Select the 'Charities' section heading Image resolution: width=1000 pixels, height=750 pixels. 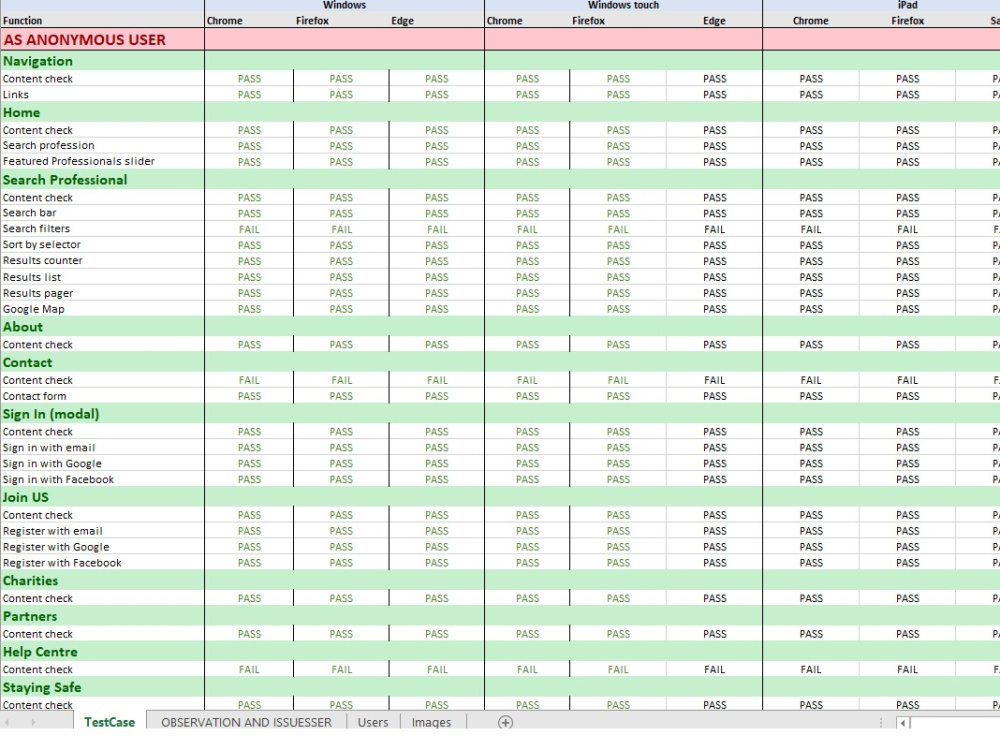pyautogui.click(x=102, y=581)
